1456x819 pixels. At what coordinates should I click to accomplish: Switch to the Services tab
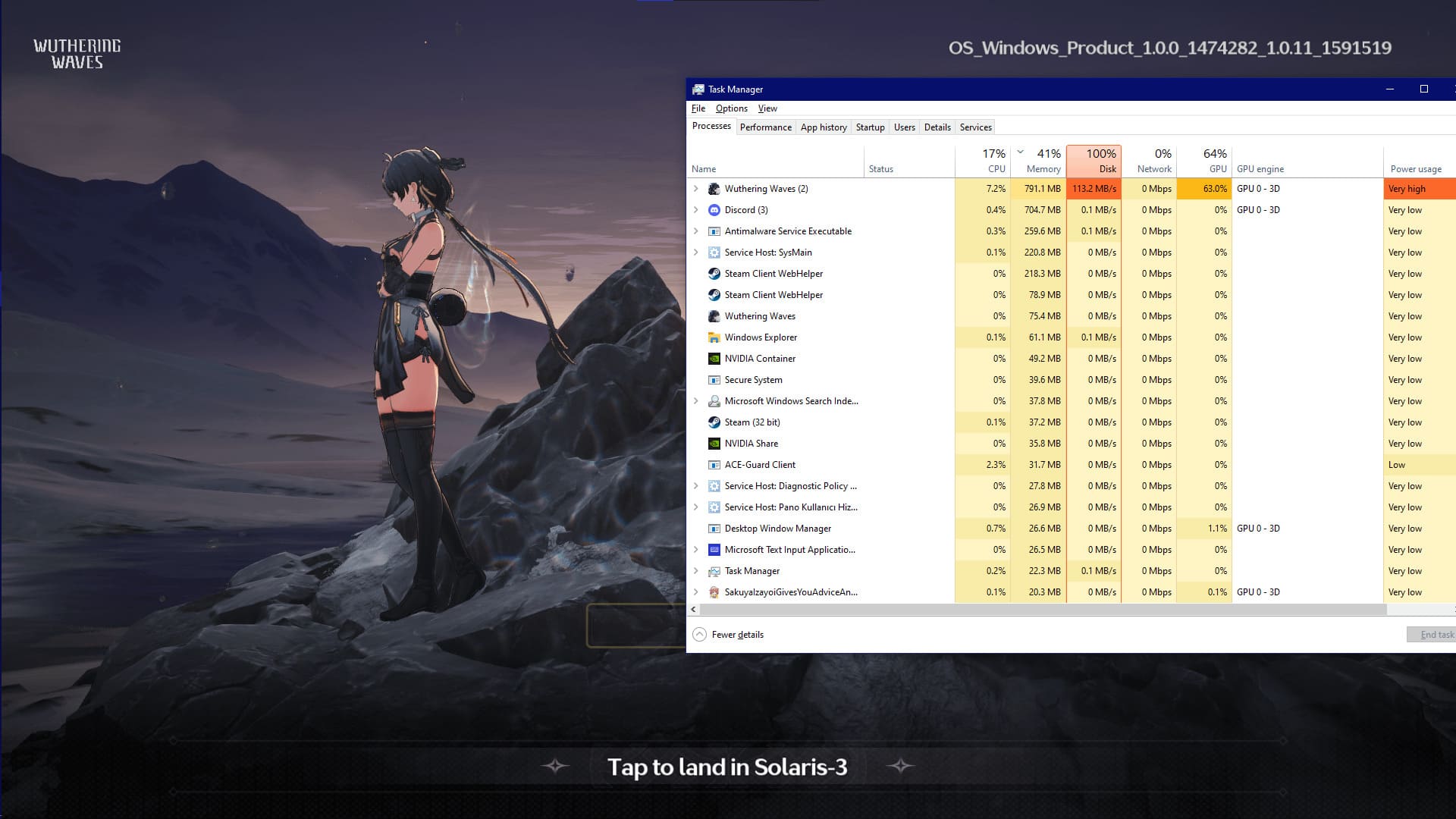click(975, 127)
